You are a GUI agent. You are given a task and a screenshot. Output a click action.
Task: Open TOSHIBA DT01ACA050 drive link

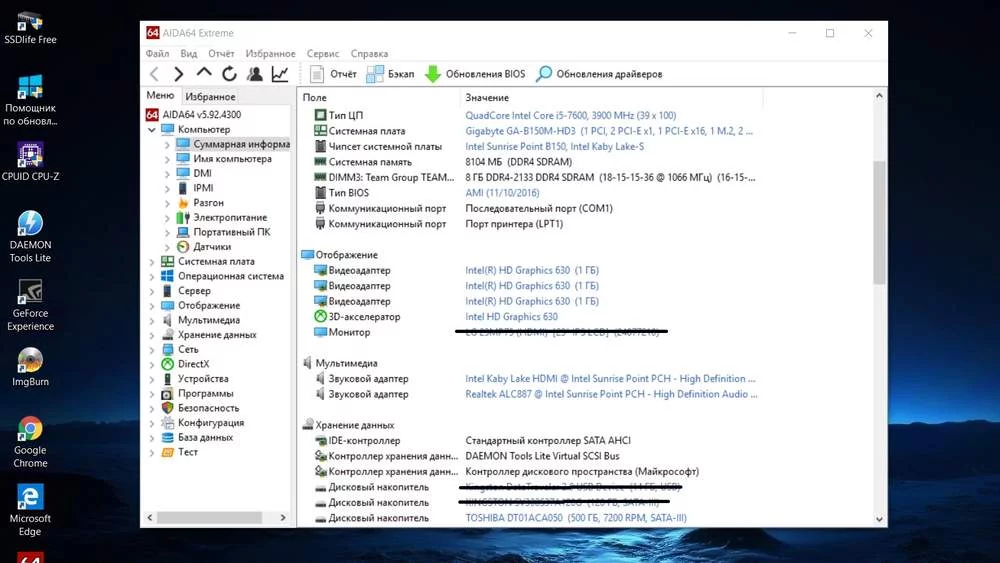[x=576, y=518]
